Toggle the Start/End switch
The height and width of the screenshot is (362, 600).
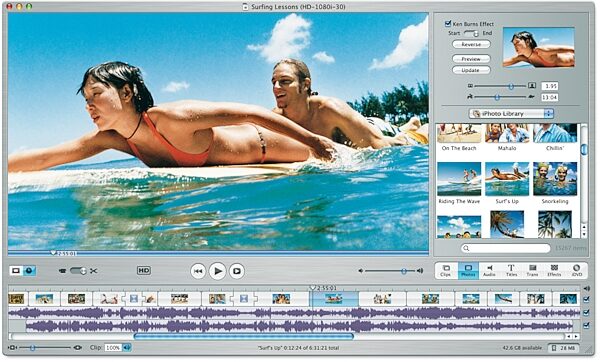point(471,33)
